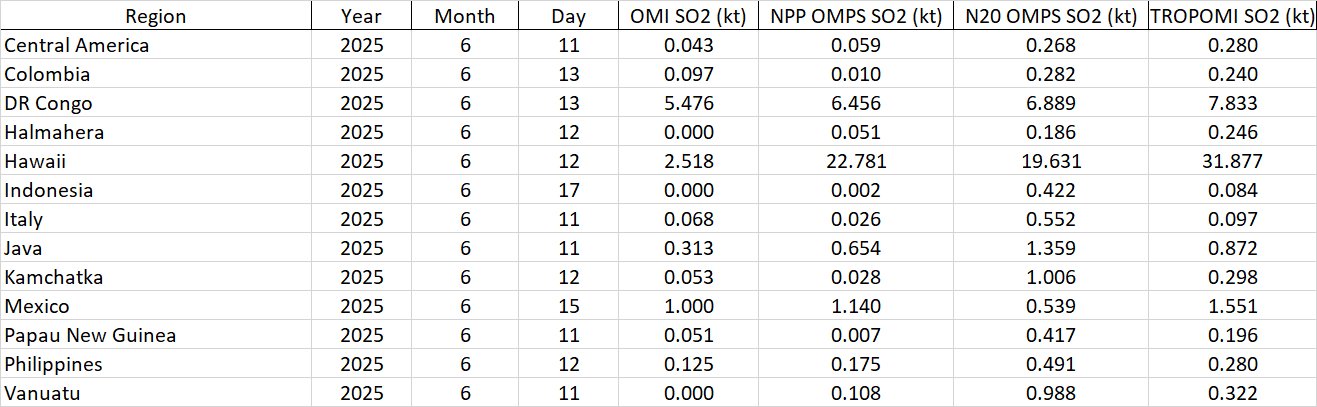Click the Year column header

[361, 16]
